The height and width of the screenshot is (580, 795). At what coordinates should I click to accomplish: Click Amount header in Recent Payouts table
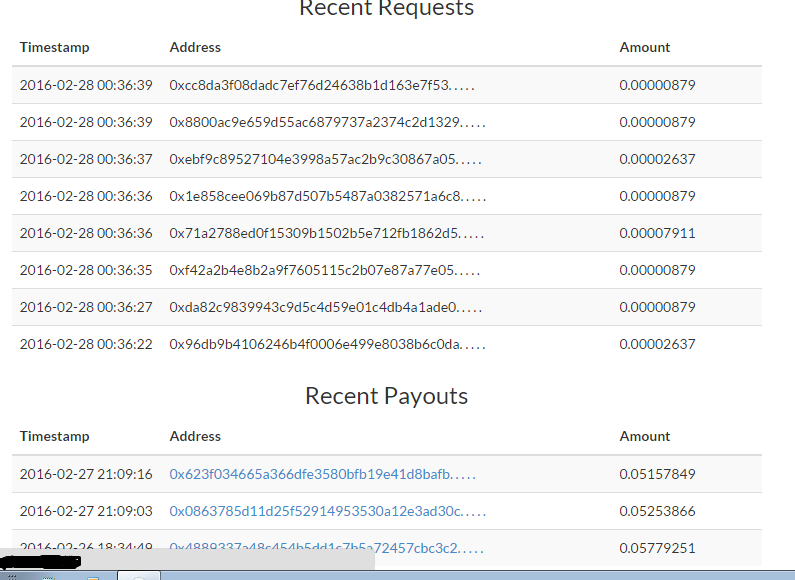[644, 437]
